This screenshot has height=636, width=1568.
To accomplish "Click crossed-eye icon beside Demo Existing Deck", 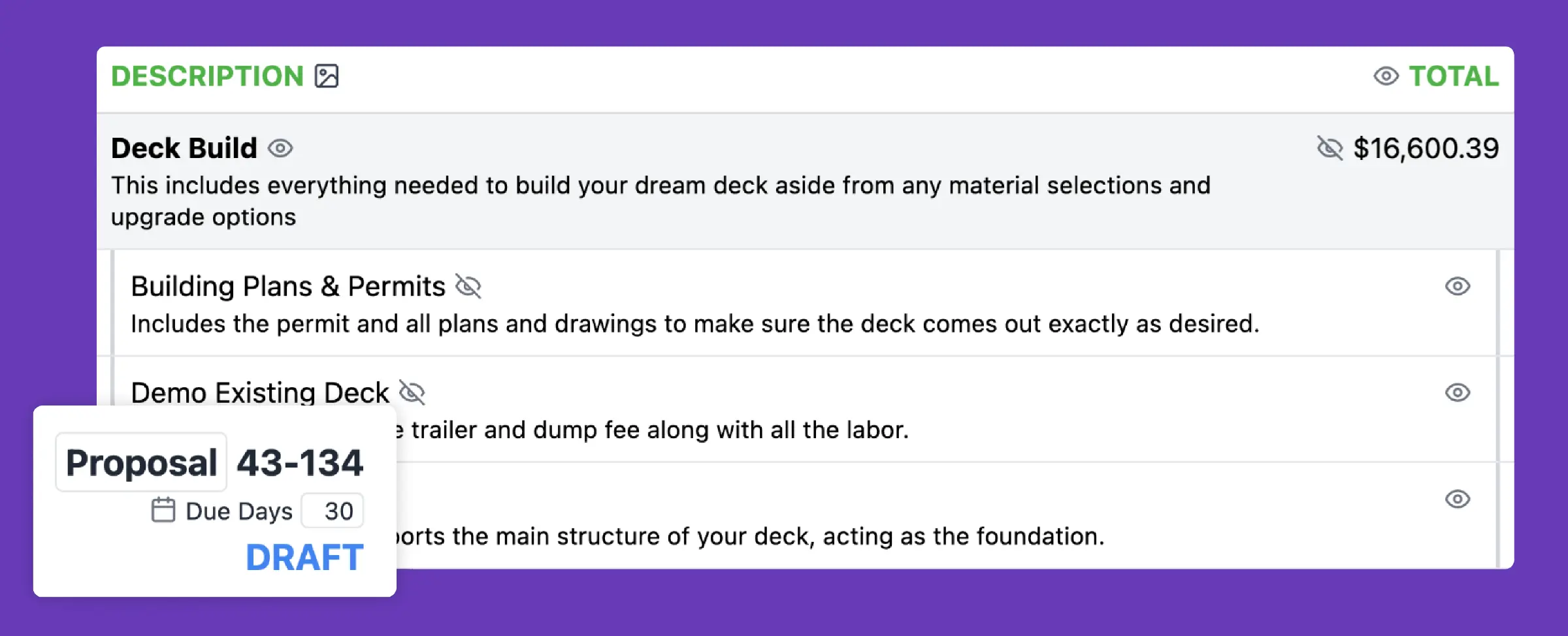I will [x=412, y=393].
